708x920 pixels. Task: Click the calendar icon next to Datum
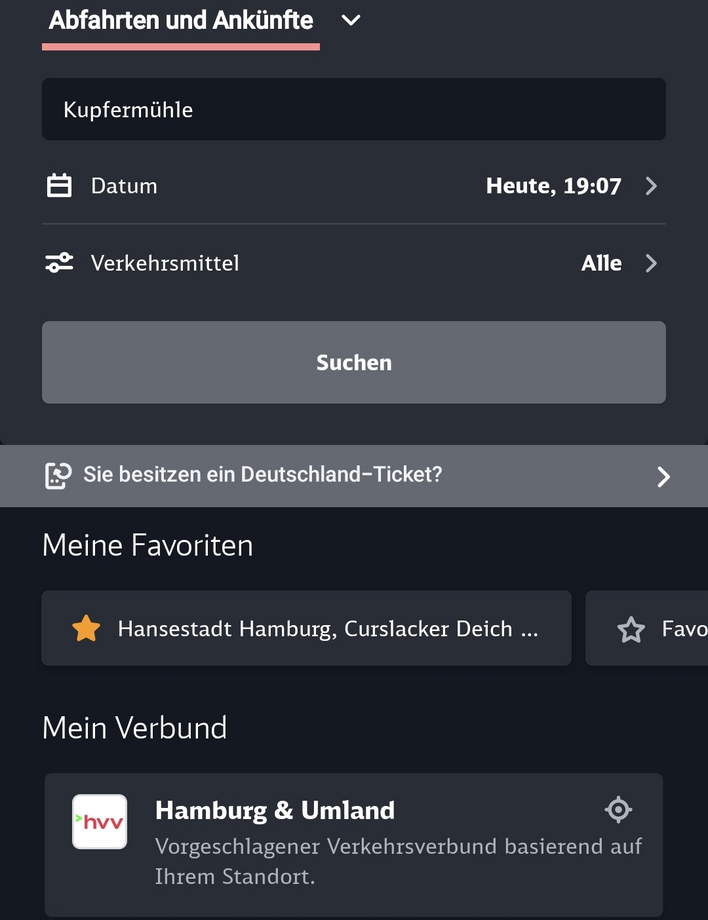point(59,185)
